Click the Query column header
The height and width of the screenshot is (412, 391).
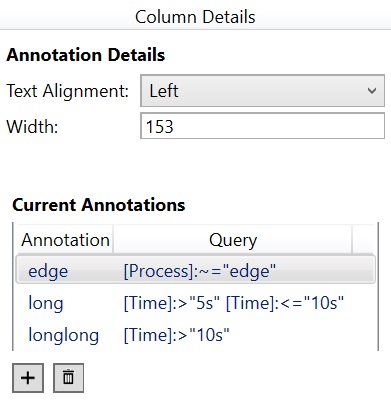click(x=233, y=240)
